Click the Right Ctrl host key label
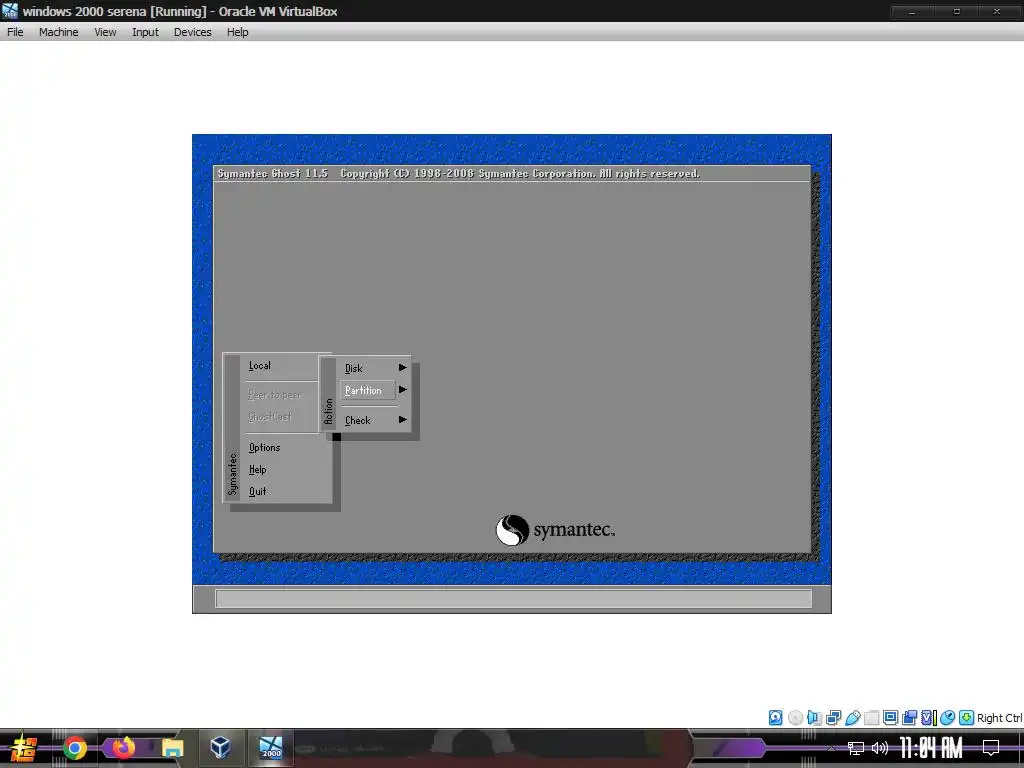Image resolution: width=1024 pixels, height=768 pixels. pos(999,718)
